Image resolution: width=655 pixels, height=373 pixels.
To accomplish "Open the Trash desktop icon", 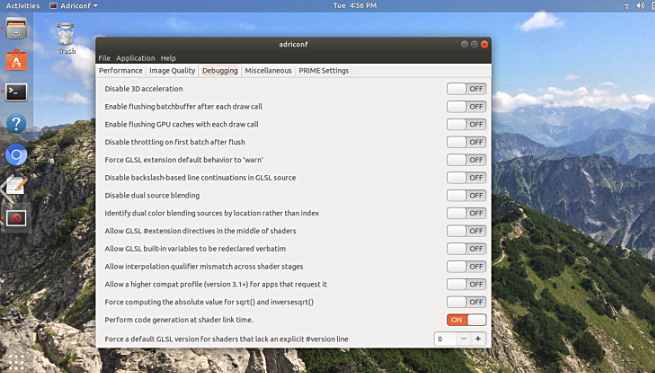I will pyautogui.click(x=66, y=39).
